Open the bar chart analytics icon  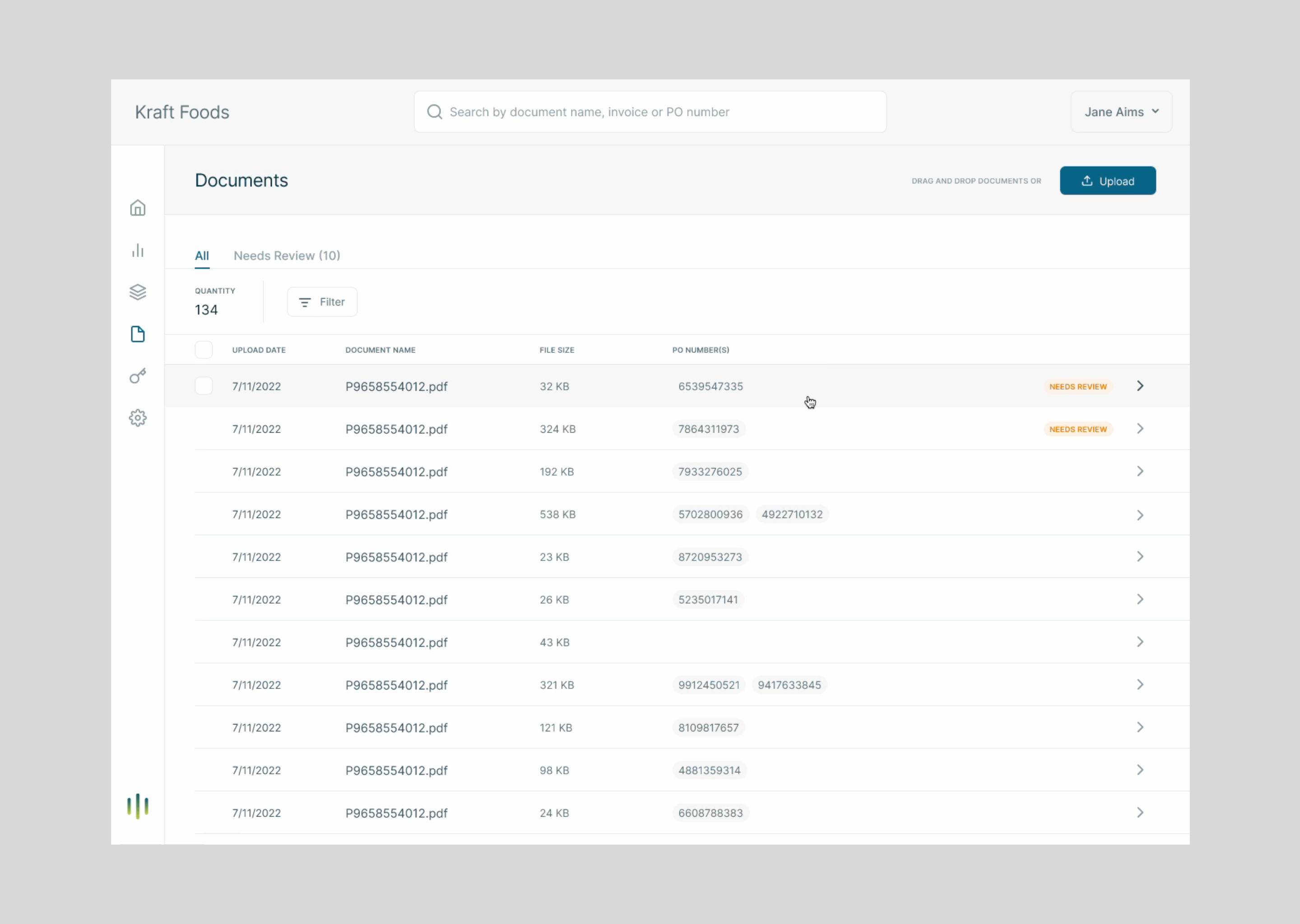[x=138, y=251]
